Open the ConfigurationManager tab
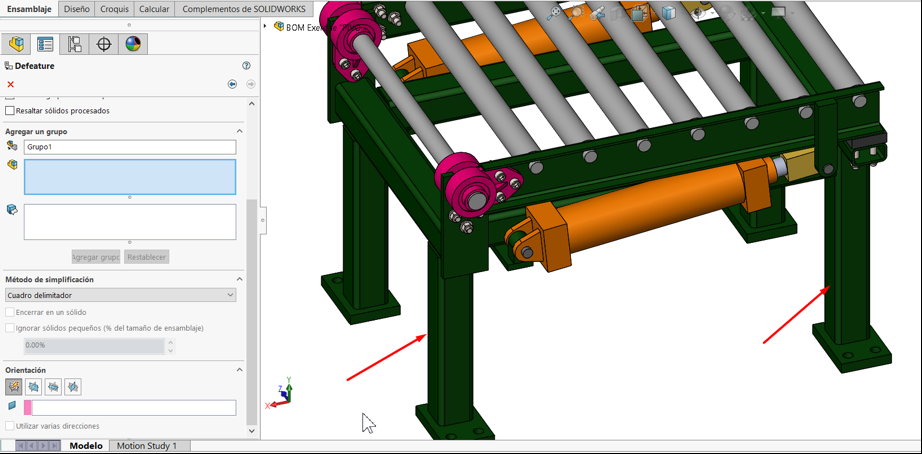This screenshot has height=454, width=922. (x=75, y=44)
